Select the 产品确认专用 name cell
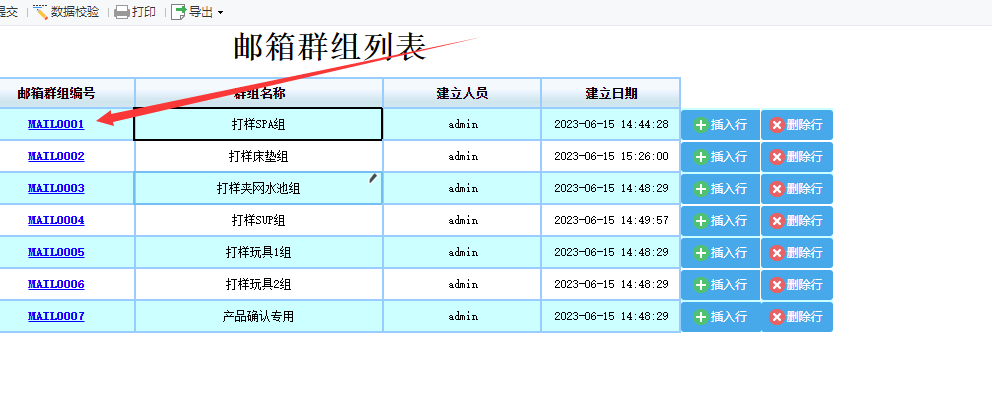 click(258, 316)
